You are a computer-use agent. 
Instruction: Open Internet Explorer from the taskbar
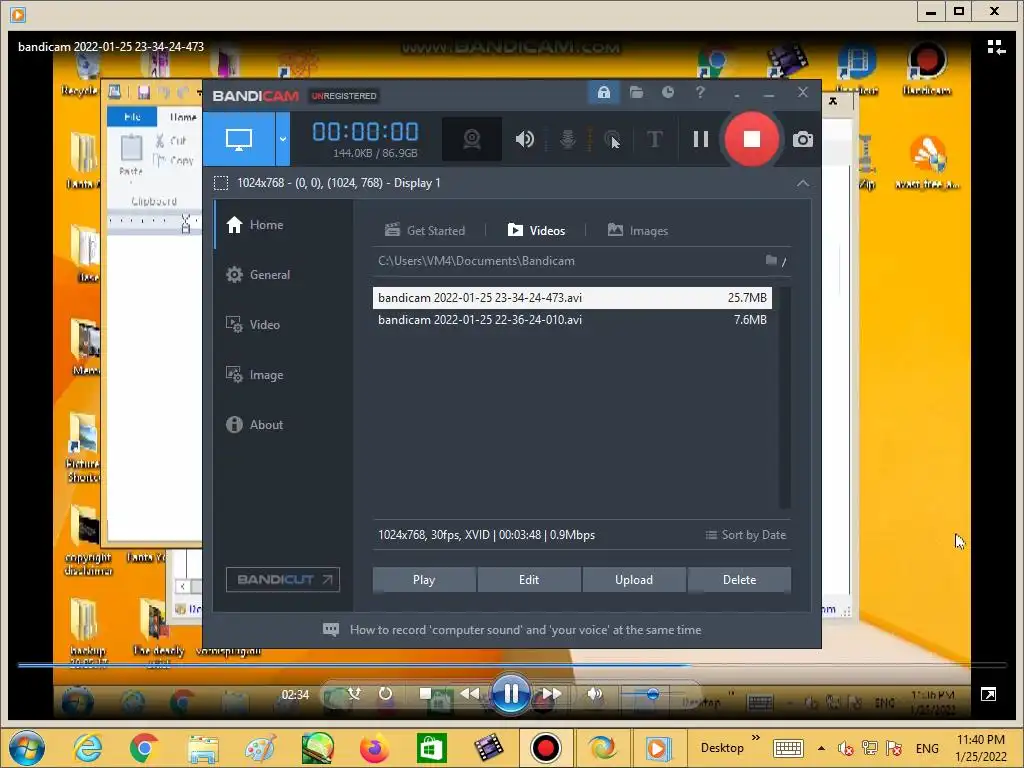[x=88, y=748]
